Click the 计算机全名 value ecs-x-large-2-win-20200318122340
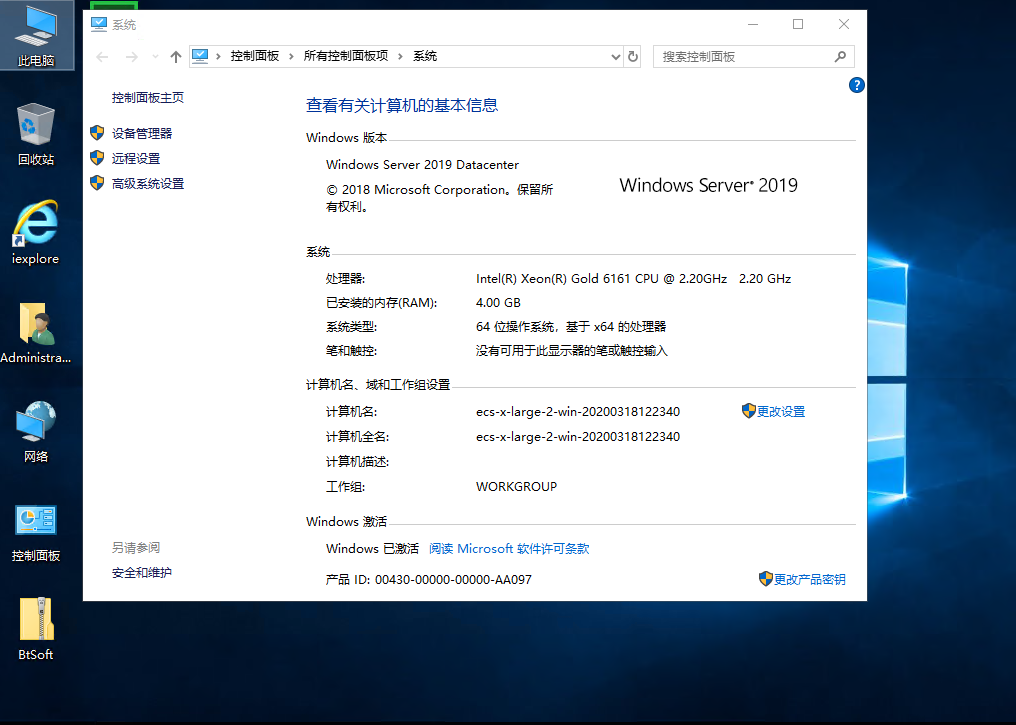 click(578, 437)
